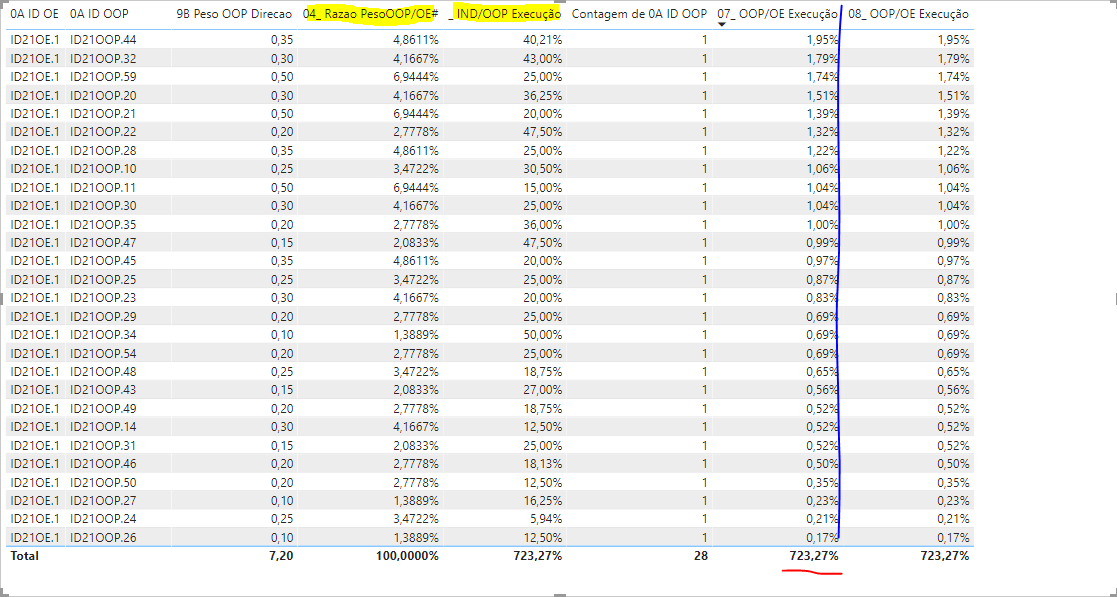Click 0,17% in the 07_ OOP/OE Execução column
Screen dimensions: 1117x597
point(822,537)
